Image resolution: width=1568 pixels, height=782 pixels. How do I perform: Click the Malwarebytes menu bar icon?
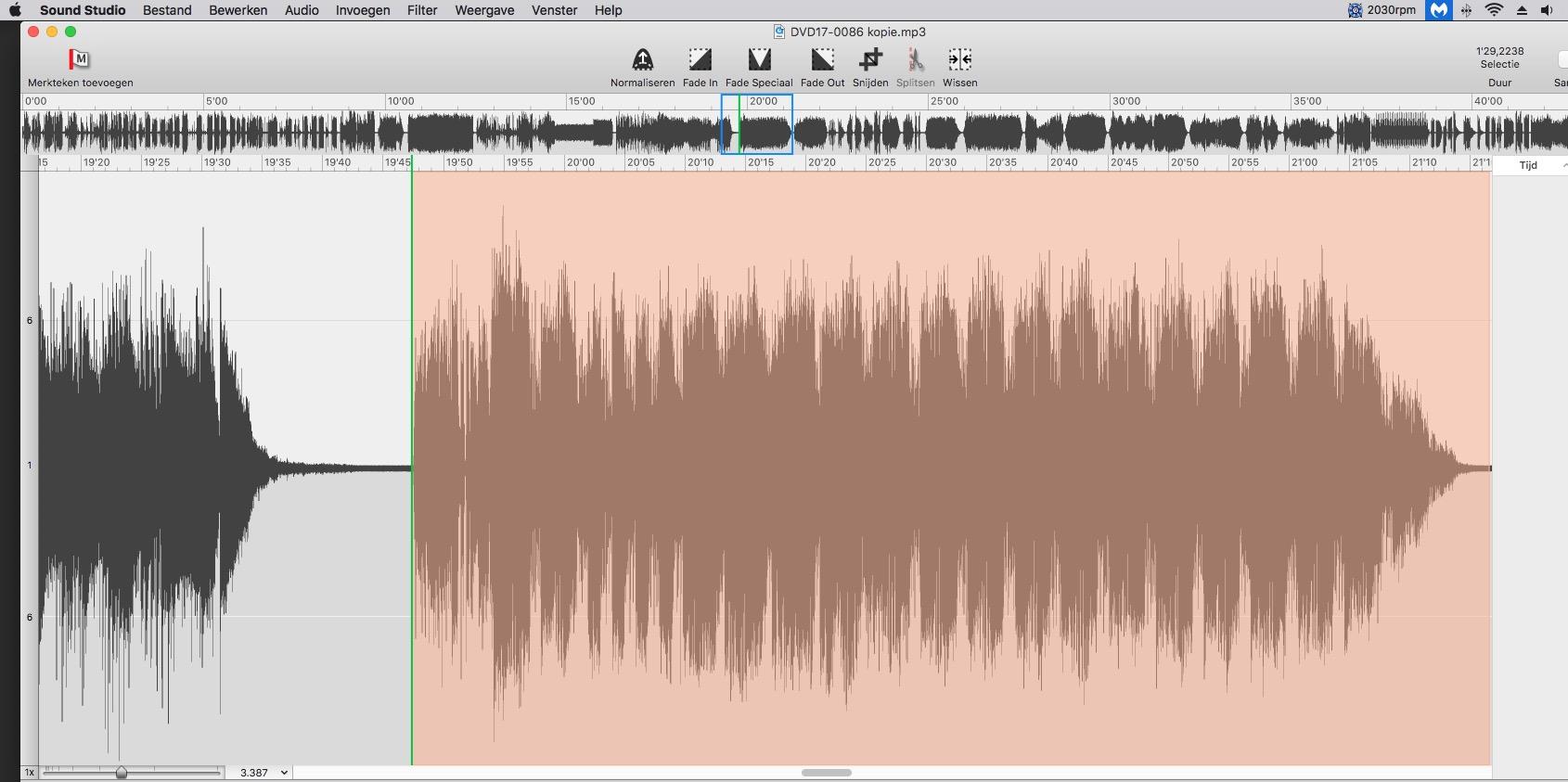click(x=1438, y=10)
